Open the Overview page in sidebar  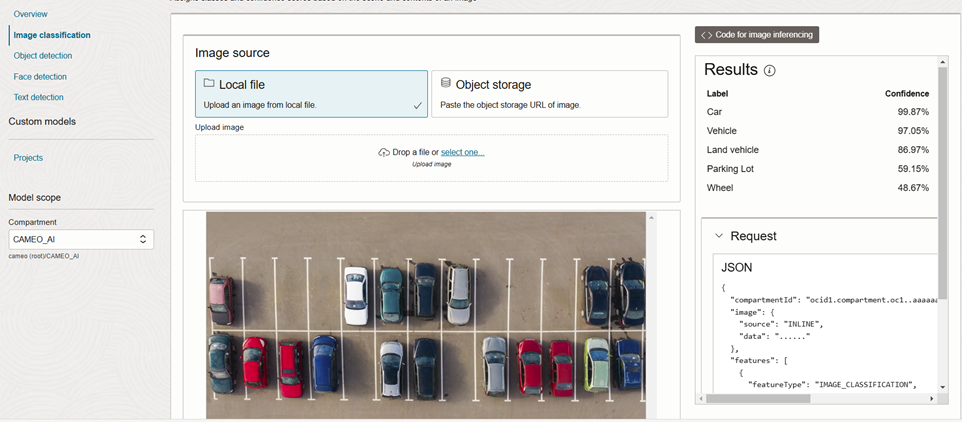[x=30, y=14]
